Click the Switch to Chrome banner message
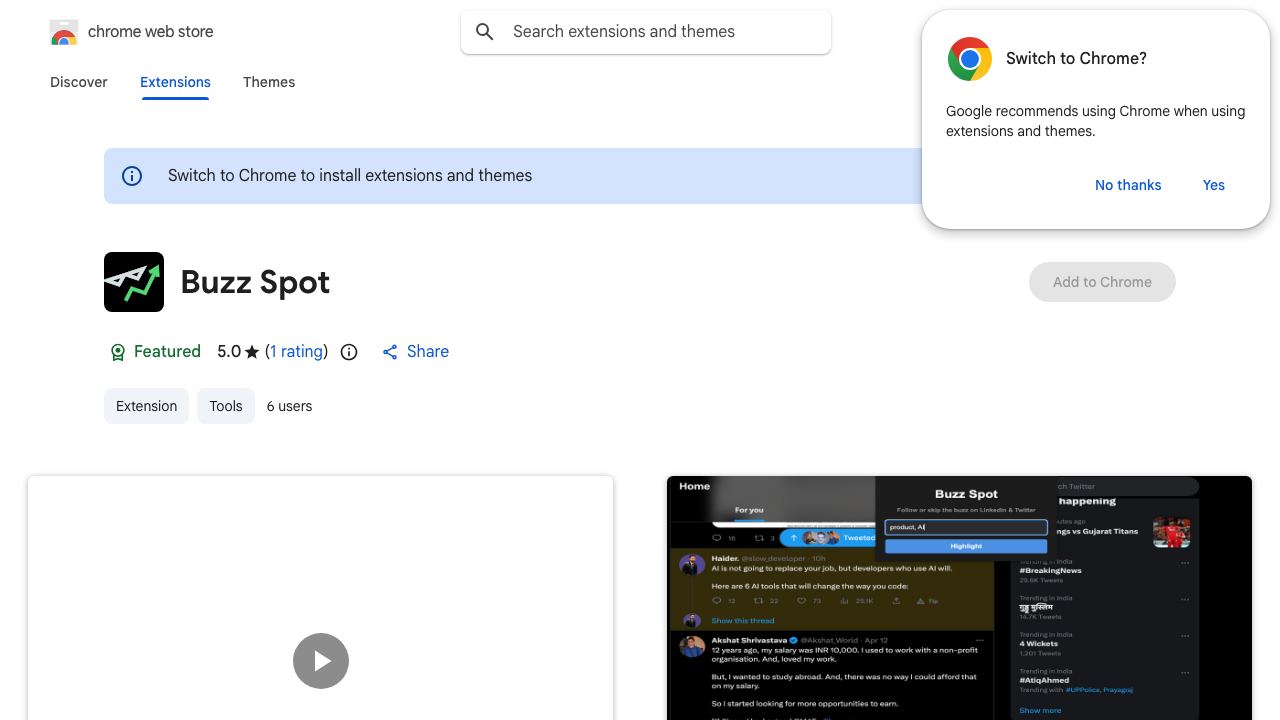Screen dimensions: 1280x720 click(x=350, y=176)
